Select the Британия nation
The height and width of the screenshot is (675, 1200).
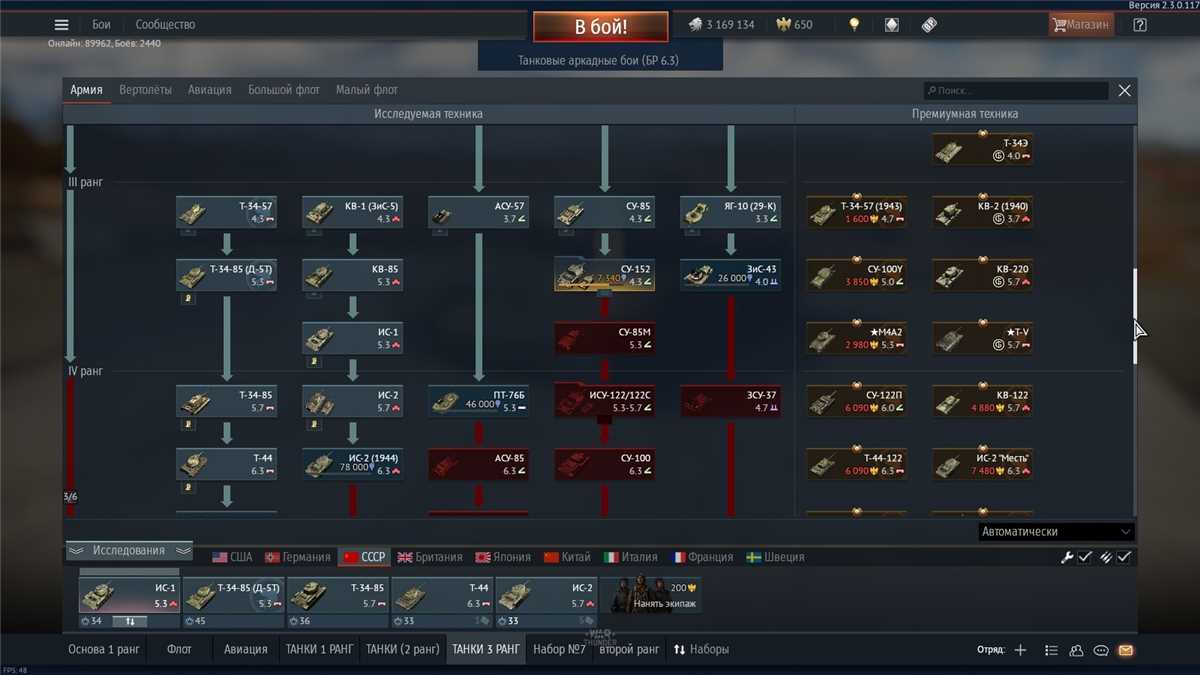430,557
